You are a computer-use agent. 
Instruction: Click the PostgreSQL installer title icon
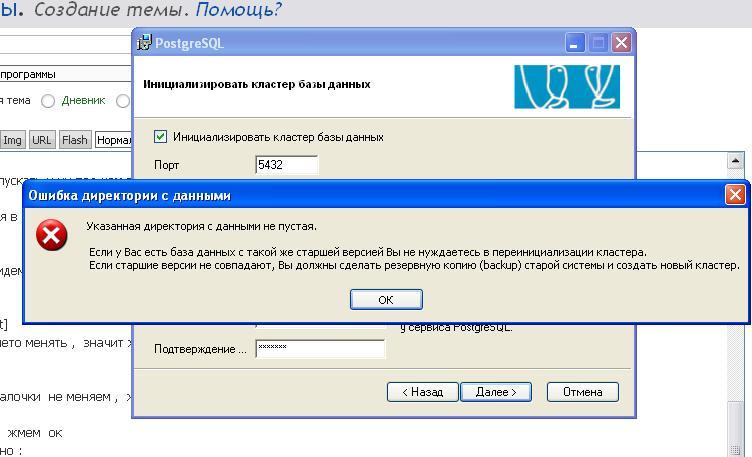144,43
